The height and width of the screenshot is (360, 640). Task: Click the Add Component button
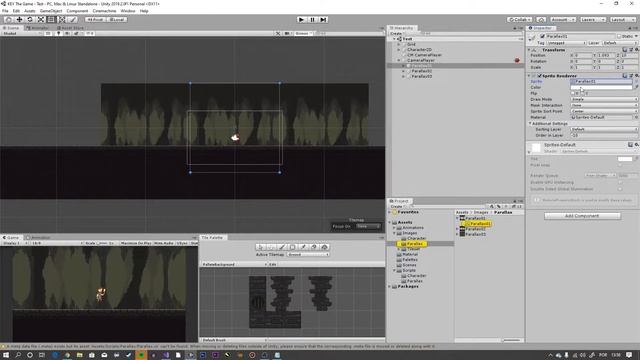[582, 216]
